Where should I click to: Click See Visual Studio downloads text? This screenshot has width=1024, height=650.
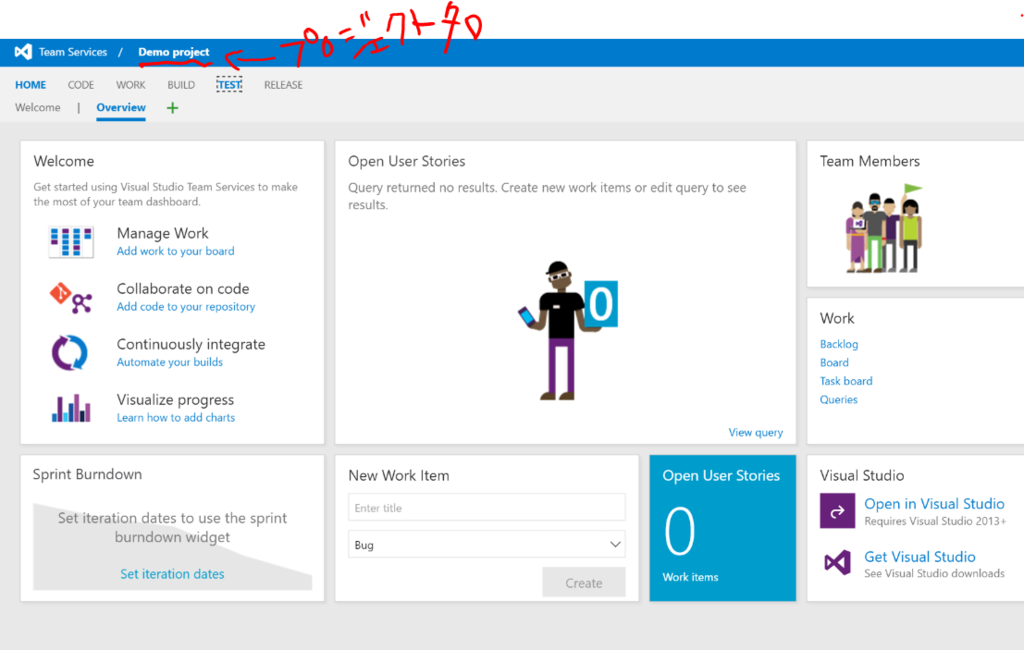(x=934, y=574)
